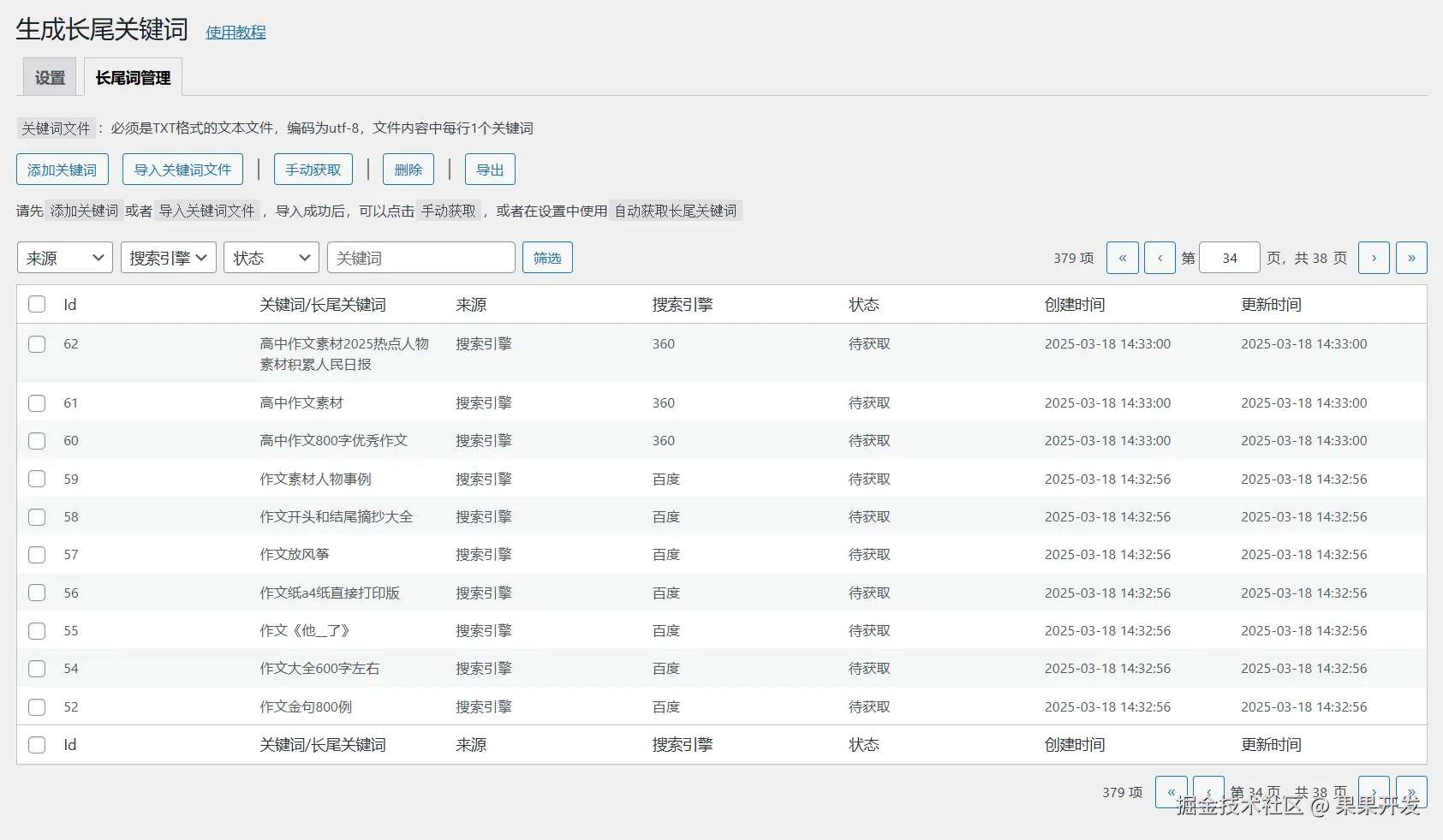Go to the first page using « arrow
Image resolution: width=1443 pixels, height=840 pixels.
point(1122,257)
